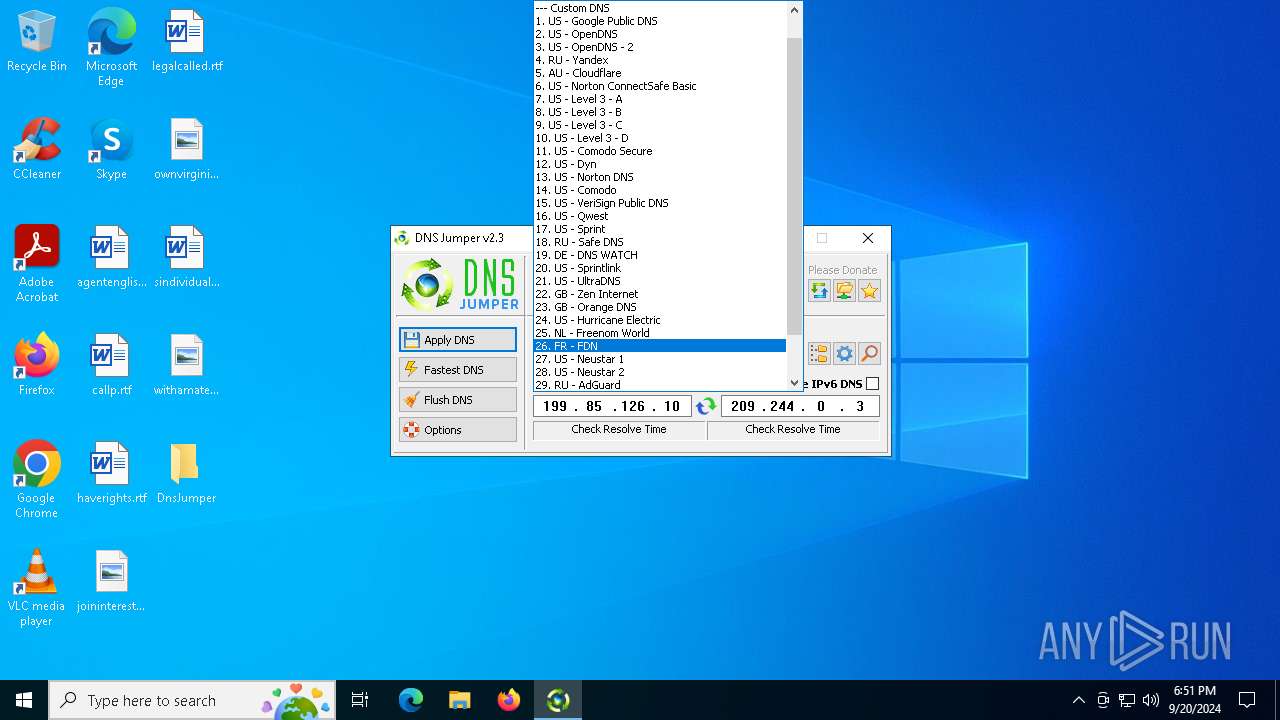Click the blue gear settings icon
1280x720 pixels.
(x=845, y=354)
